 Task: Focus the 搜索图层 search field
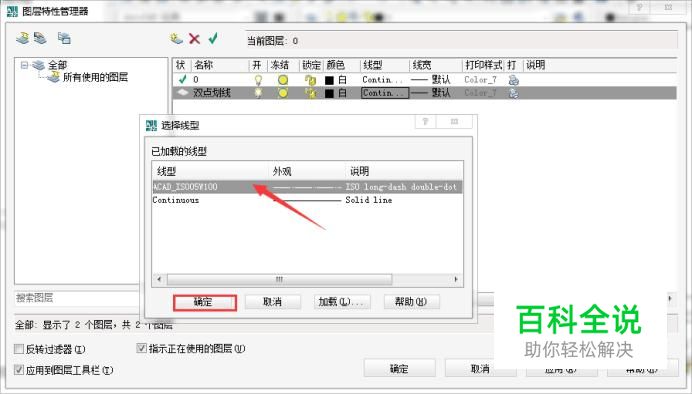[77, 298]
